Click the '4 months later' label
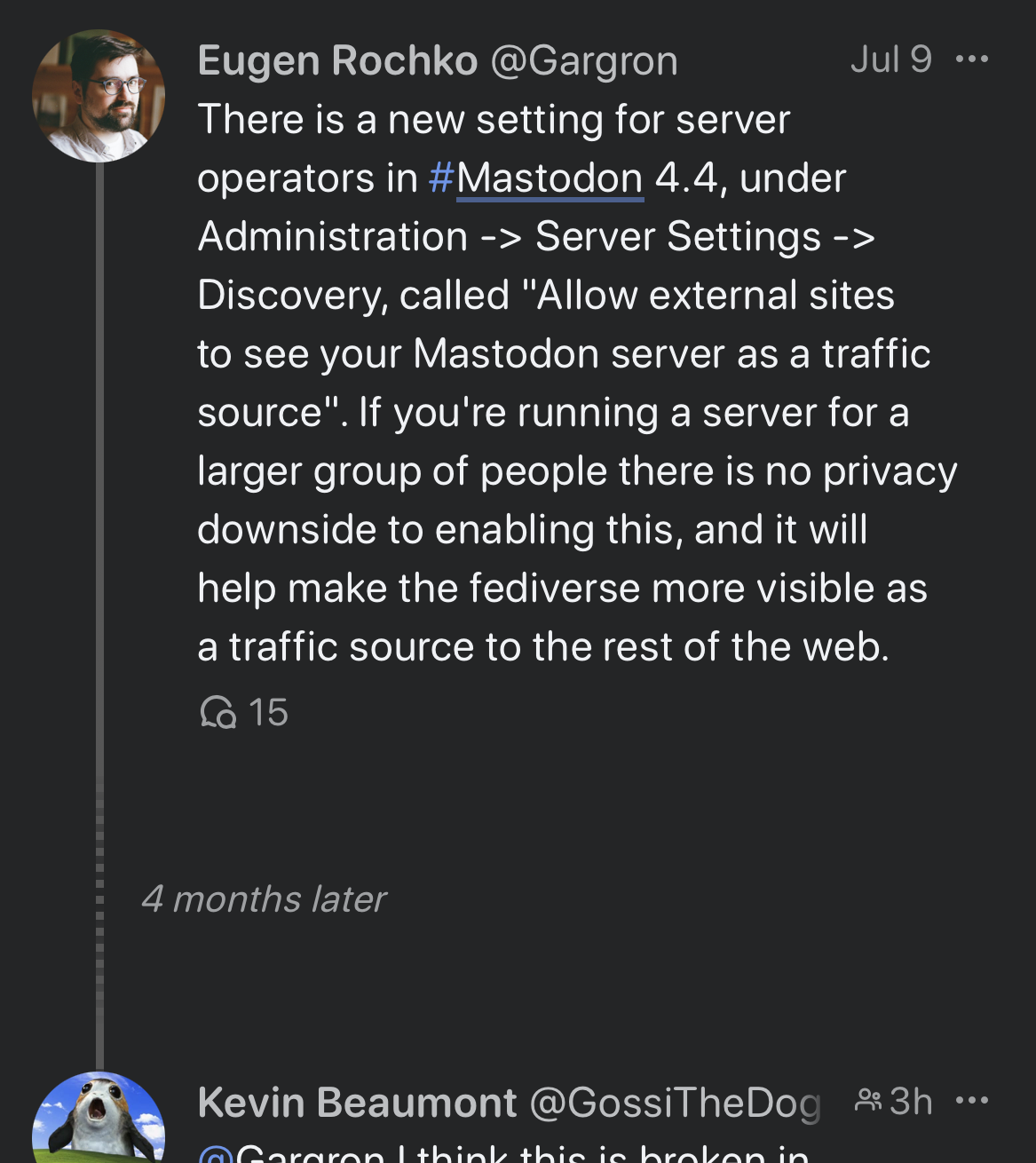Screen dimensions: 1036x1163 tap(264, 899)
